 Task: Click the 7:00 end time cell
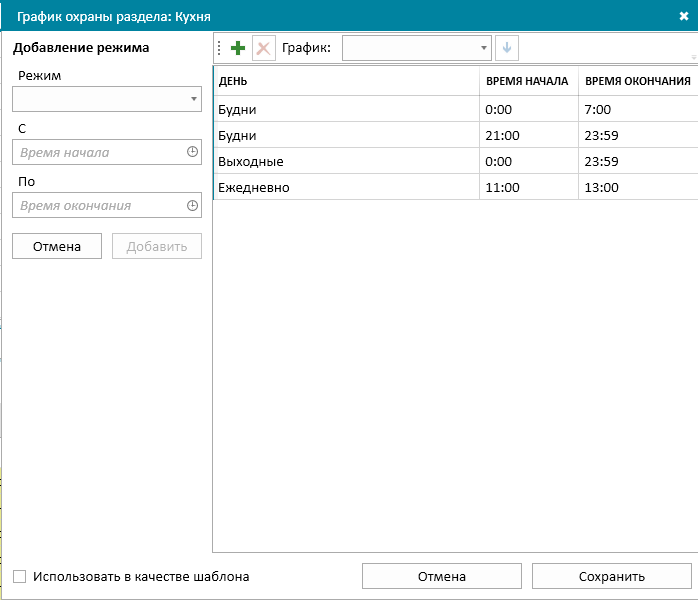(x=638, y=109)
